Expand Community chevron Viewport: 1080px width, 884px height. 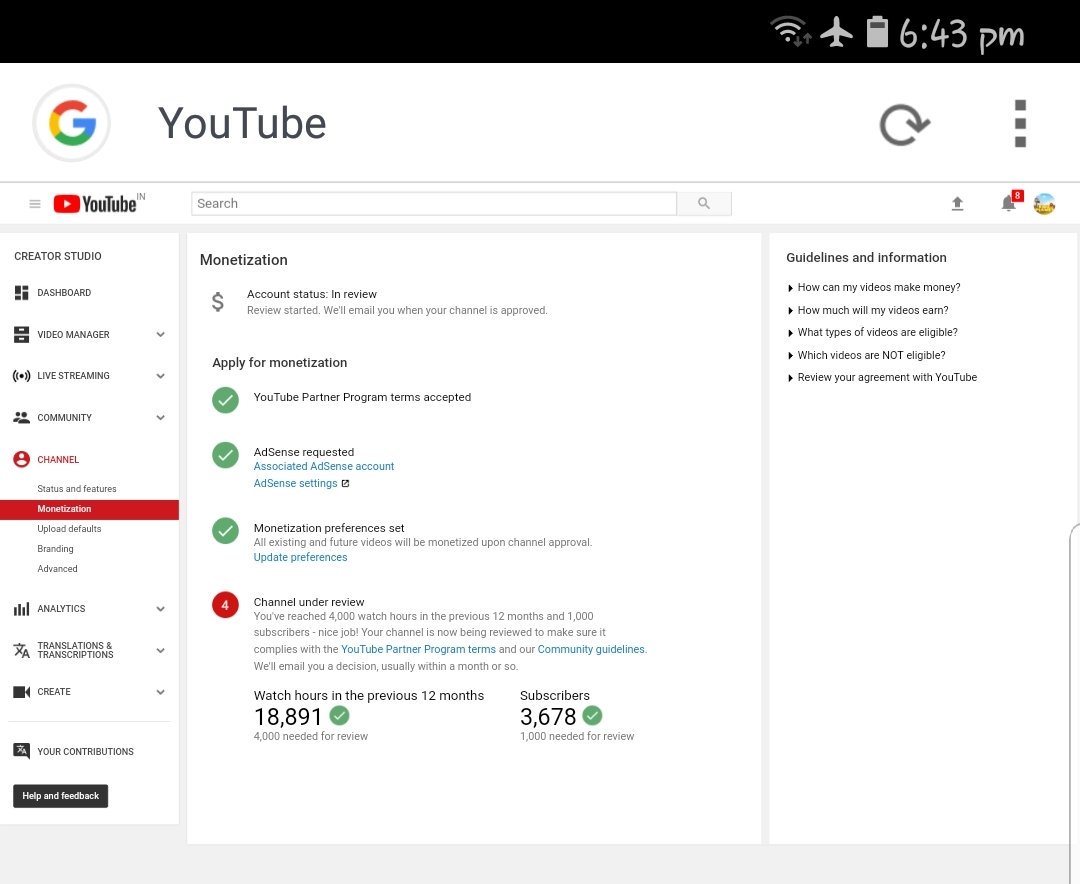(160, 418)
